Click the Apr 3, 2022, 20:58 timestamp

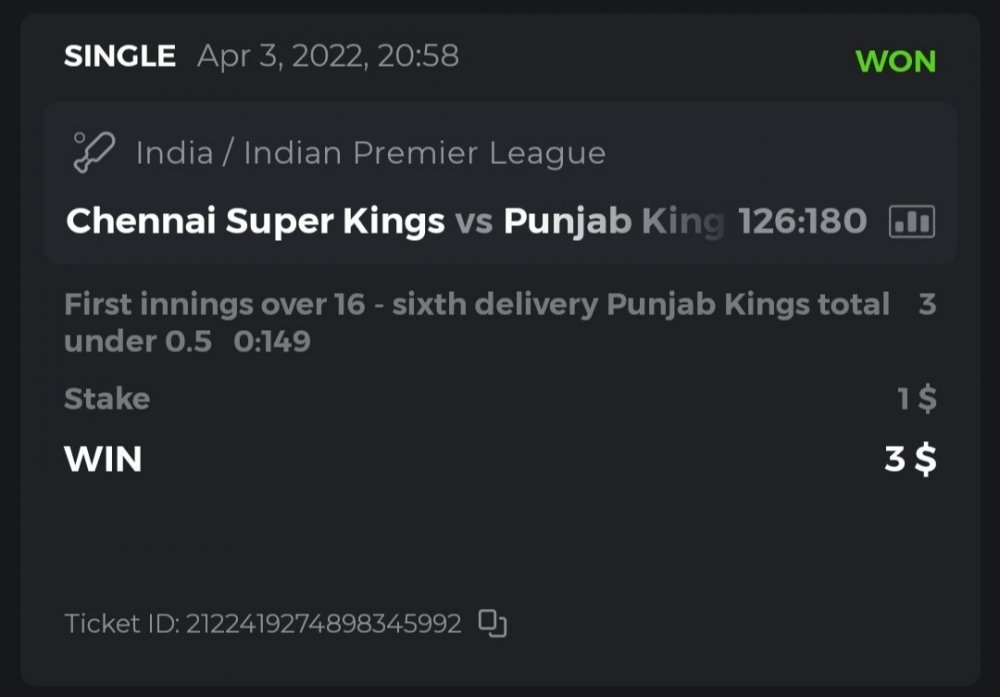[328, 56]
